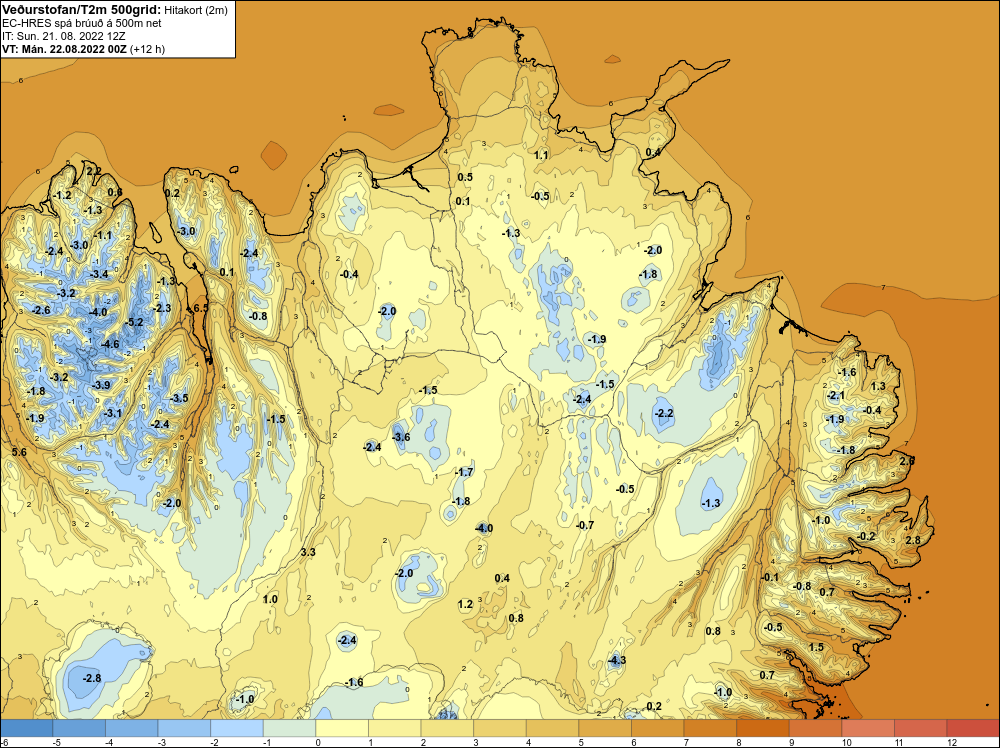Click the '6.5' coastal temperature value

pos(201,308)
